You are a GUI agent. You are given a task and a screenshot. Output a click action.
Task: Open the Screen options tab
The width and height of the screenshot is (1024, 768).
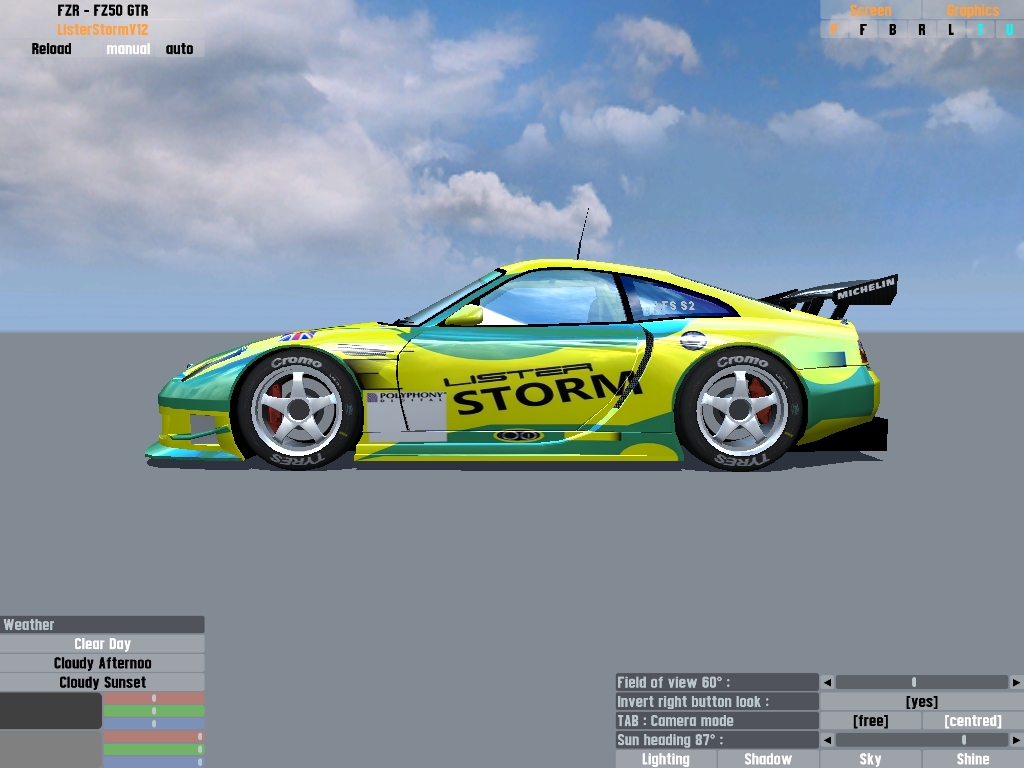point(871,10)
